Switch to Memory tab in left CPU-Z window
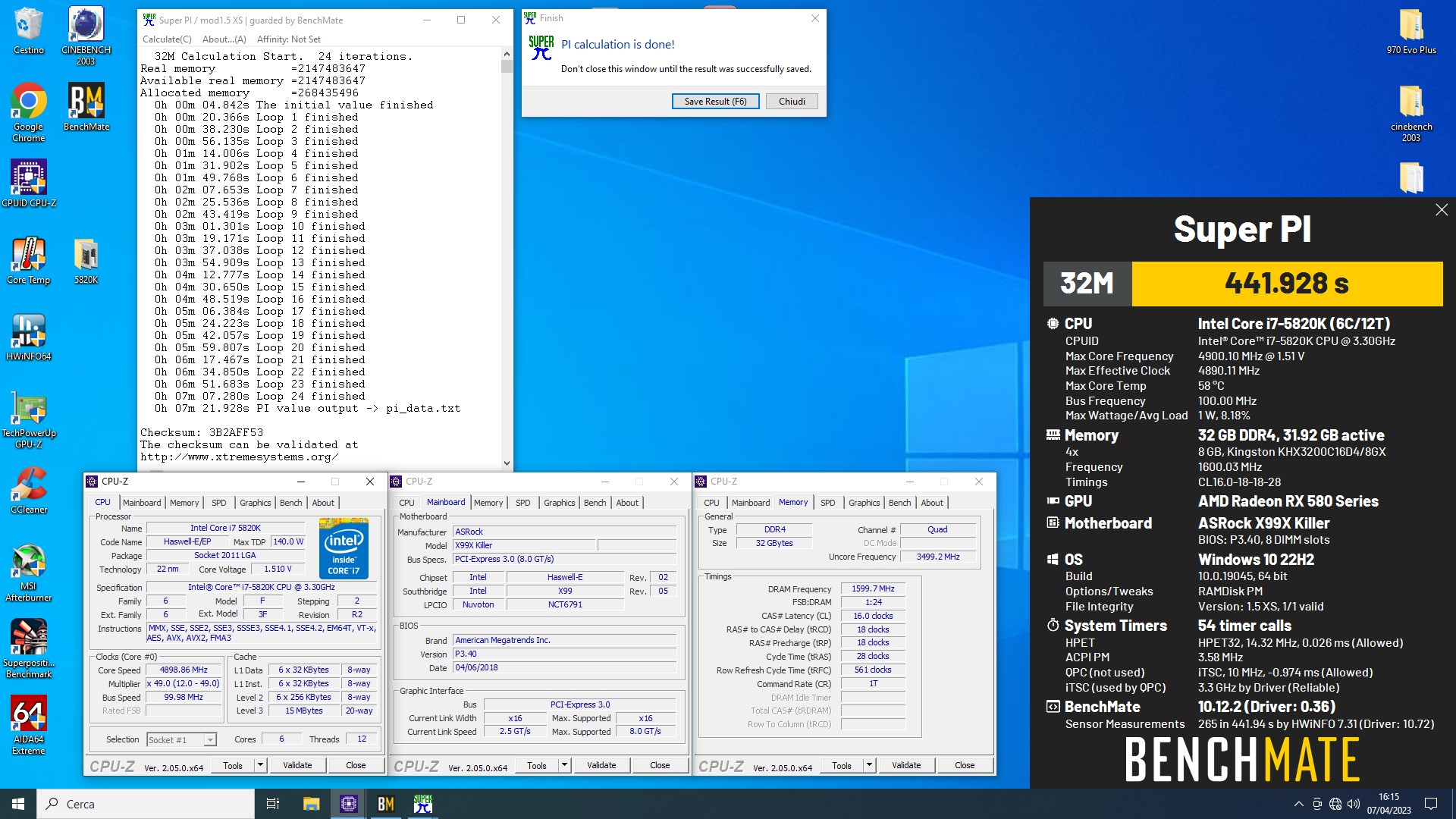 tap(184, 503)
